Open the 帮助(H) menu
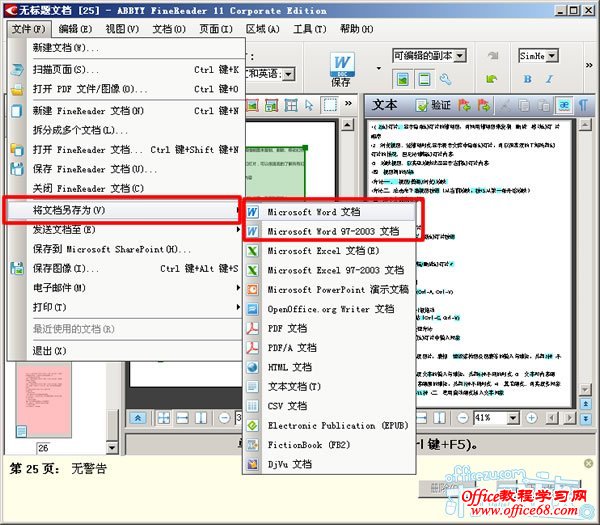The width and height of the screenshot is (600, 525). tap(357, 29)
